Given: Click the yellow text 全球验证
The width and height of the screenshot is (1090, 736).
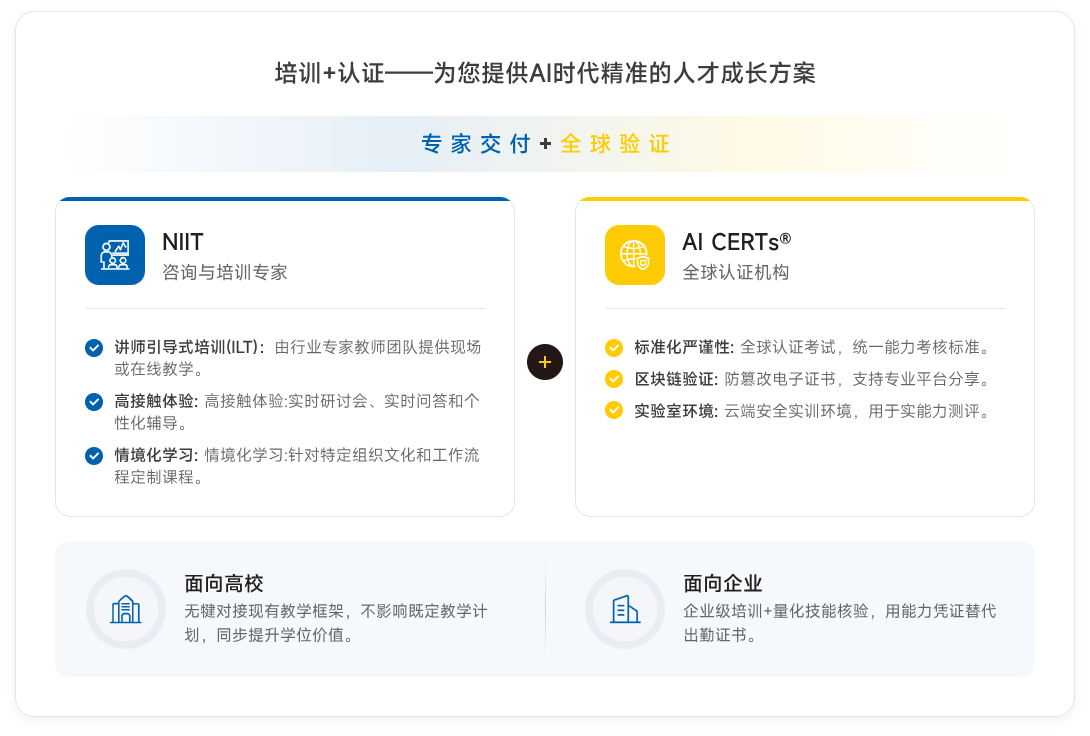Looking at the screenshot, I should 615,144.
